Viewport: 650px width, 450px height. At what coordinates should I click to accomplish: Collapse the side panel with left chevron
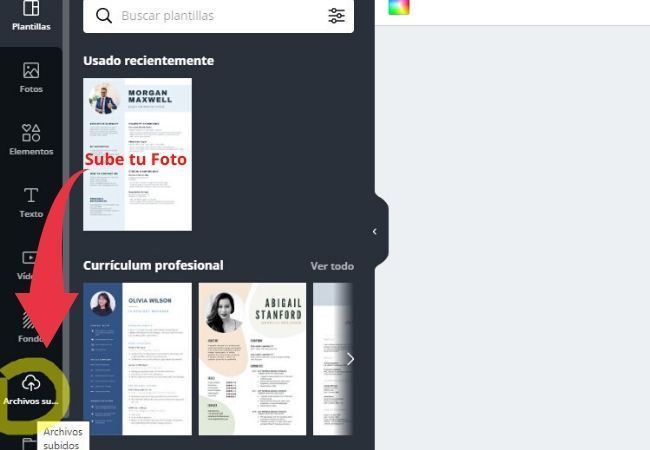pyautogui.click(x=374, y=231)
